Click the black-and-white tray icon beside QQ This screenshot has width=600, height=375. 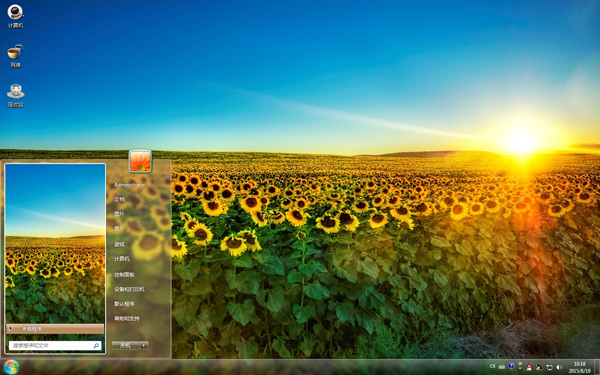pos(539,367)
